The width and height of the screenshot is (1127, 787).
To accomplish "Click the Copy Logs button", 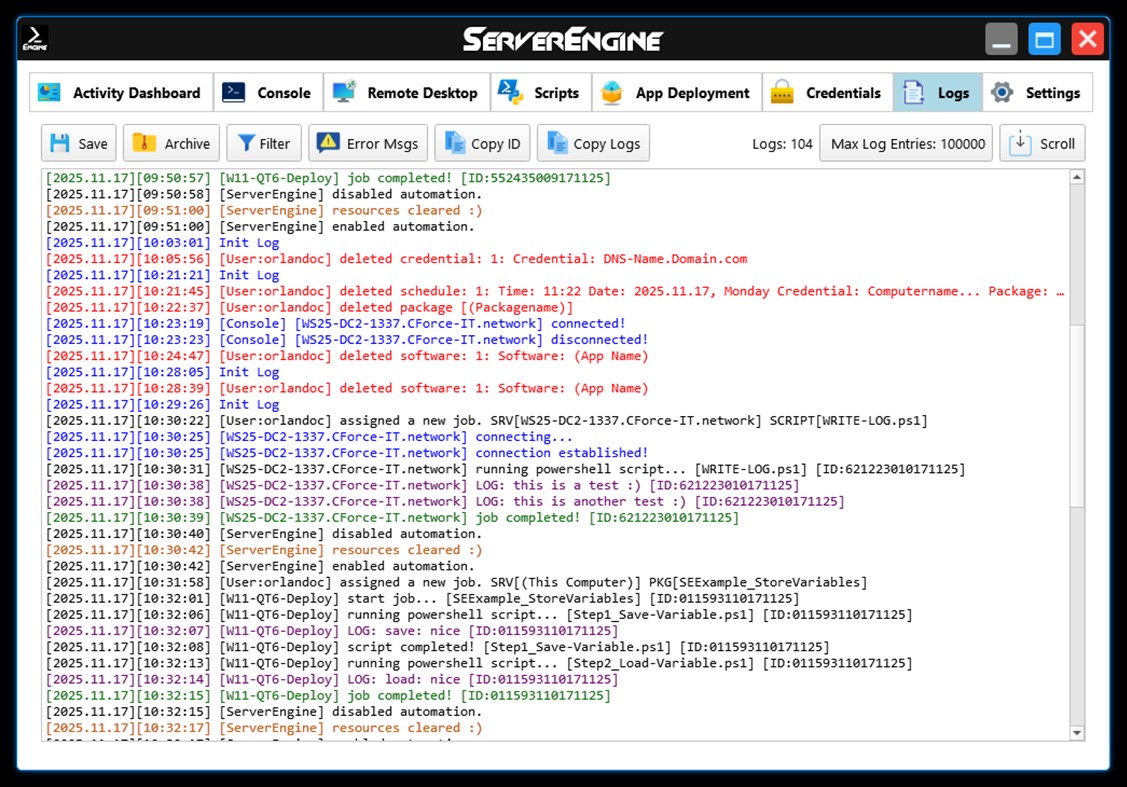I will [x=593, y=142].
